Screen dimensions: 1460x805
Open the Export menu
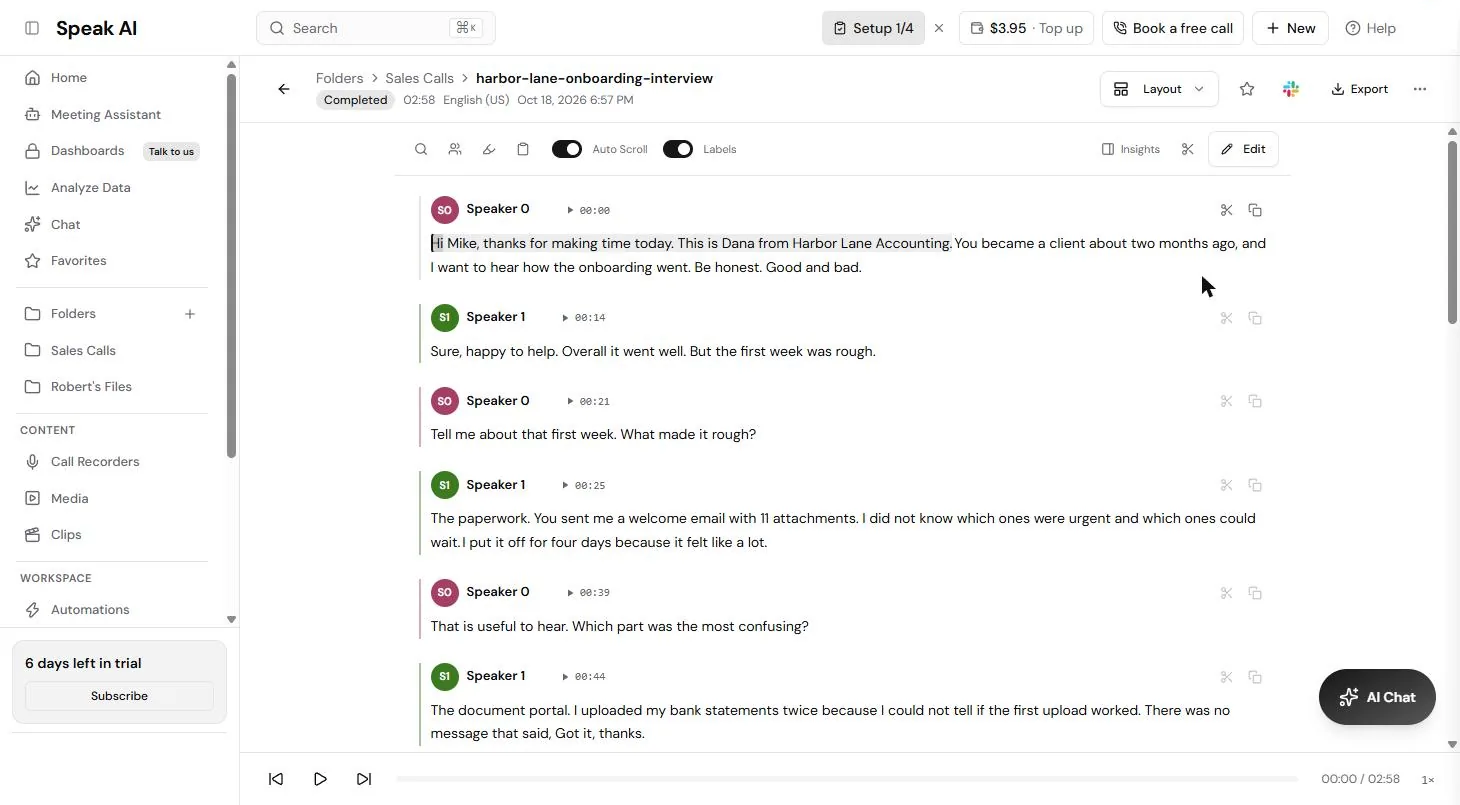[x=1360, y=89]
